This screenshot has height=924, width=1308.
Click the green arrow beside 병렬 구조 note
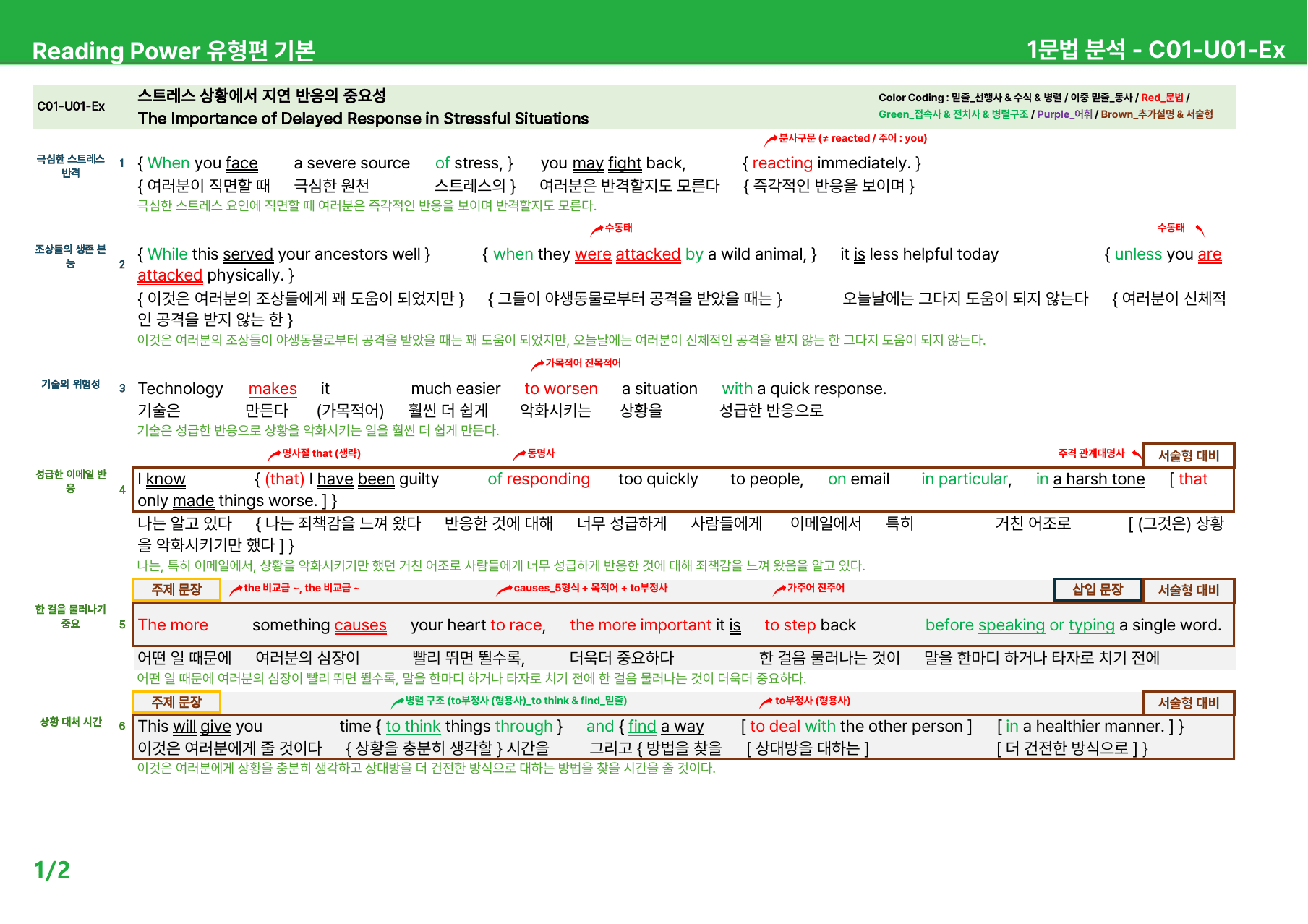coord(397,702)
